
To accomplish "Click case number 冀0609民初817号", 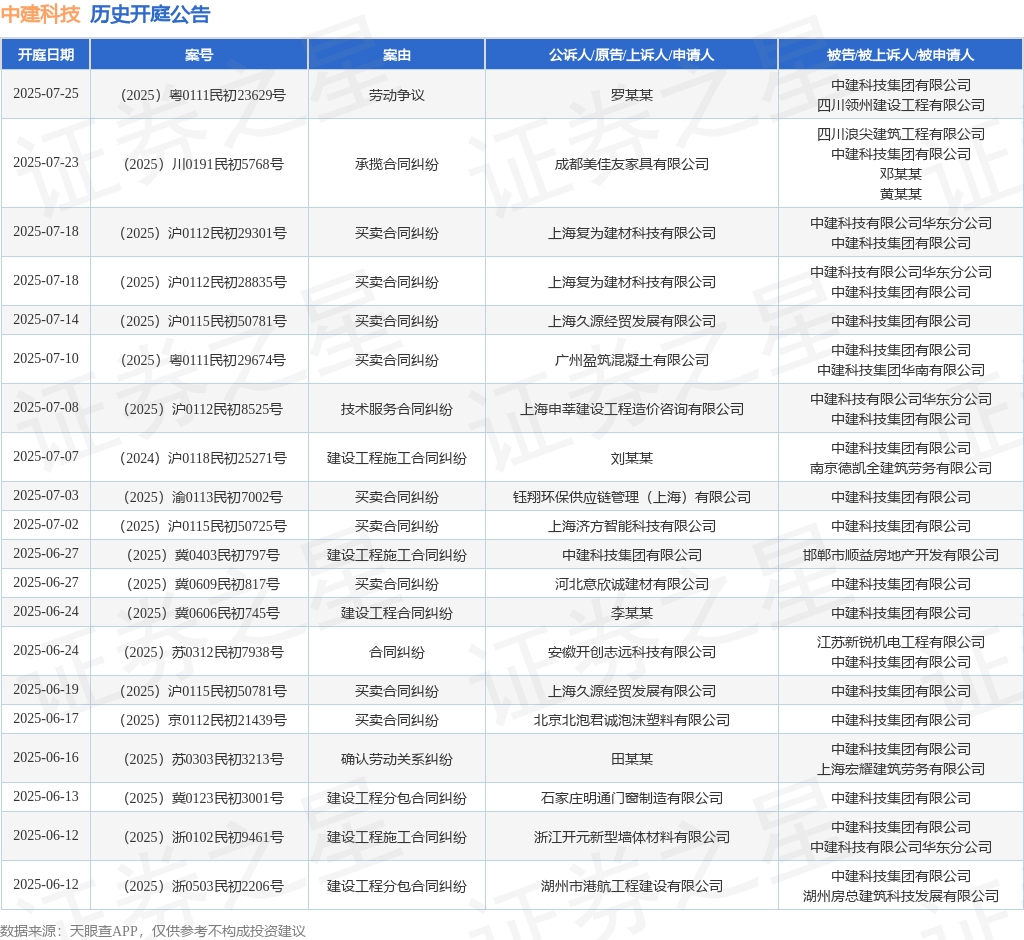I will point(203,584).
